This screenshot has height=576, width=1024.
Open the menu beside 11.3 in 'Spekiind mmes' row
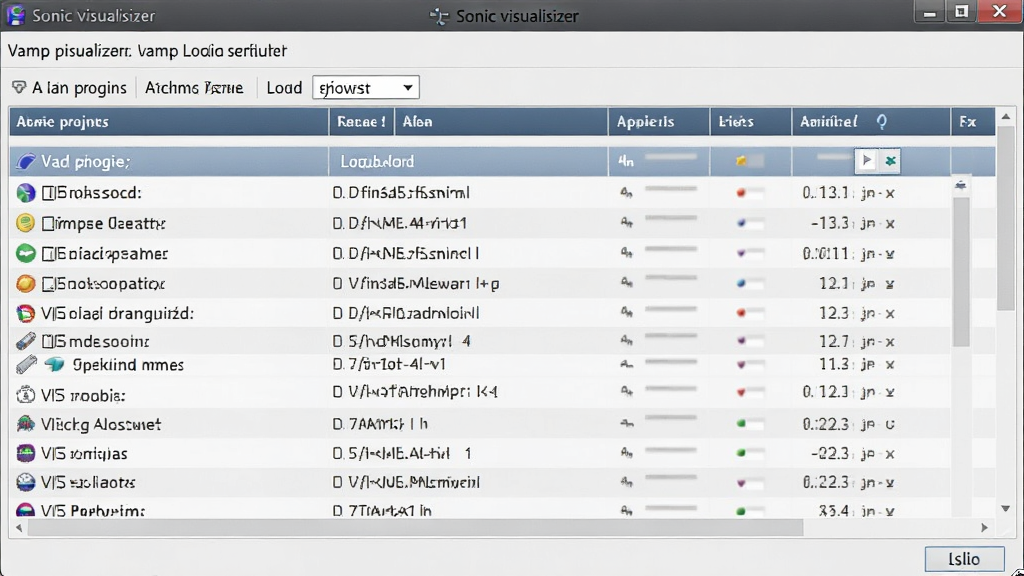[869, 364]
